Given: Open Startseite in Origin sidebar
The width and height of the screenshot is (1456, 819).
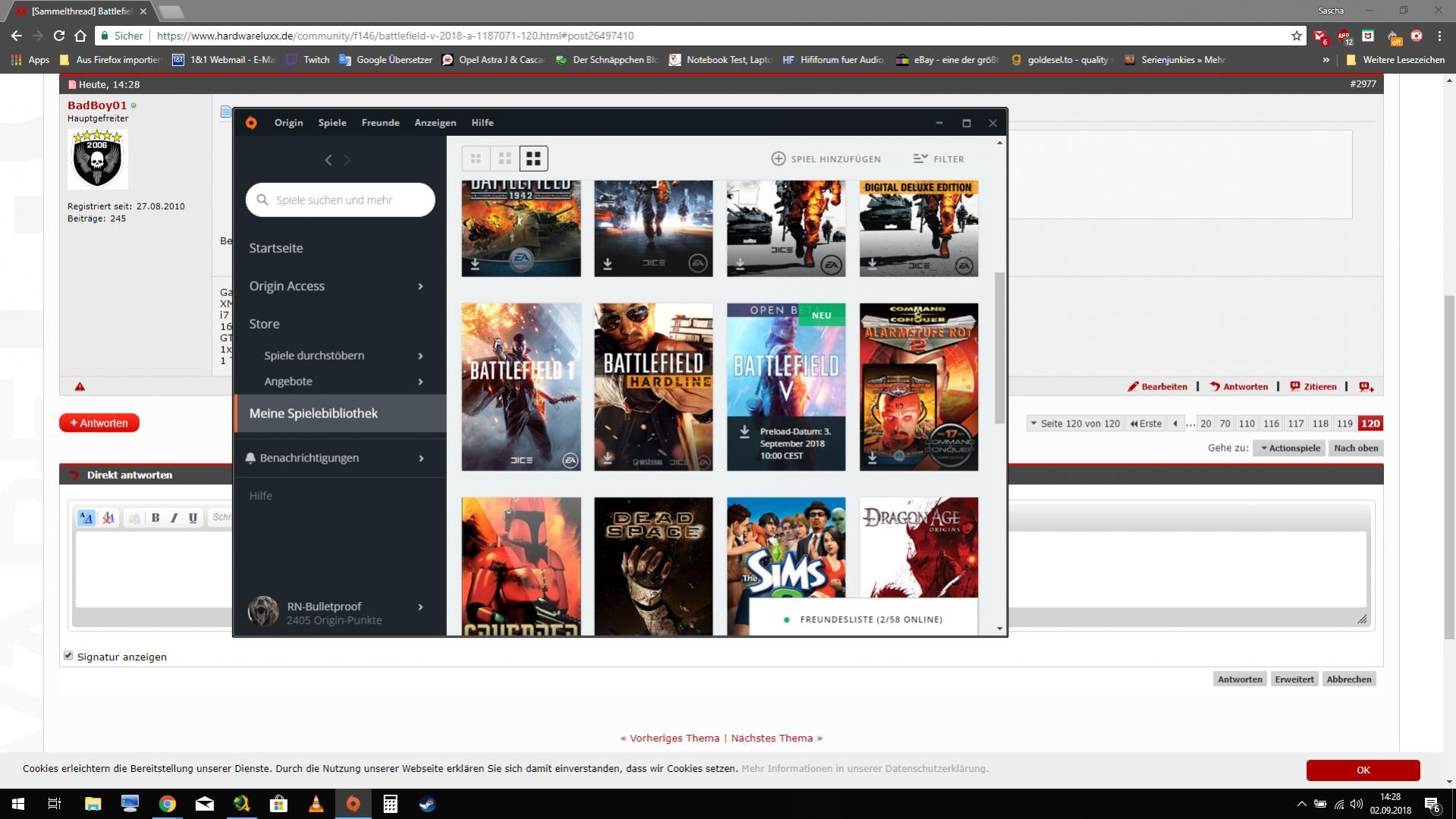Looking at the screenshot, I should 276,248.
